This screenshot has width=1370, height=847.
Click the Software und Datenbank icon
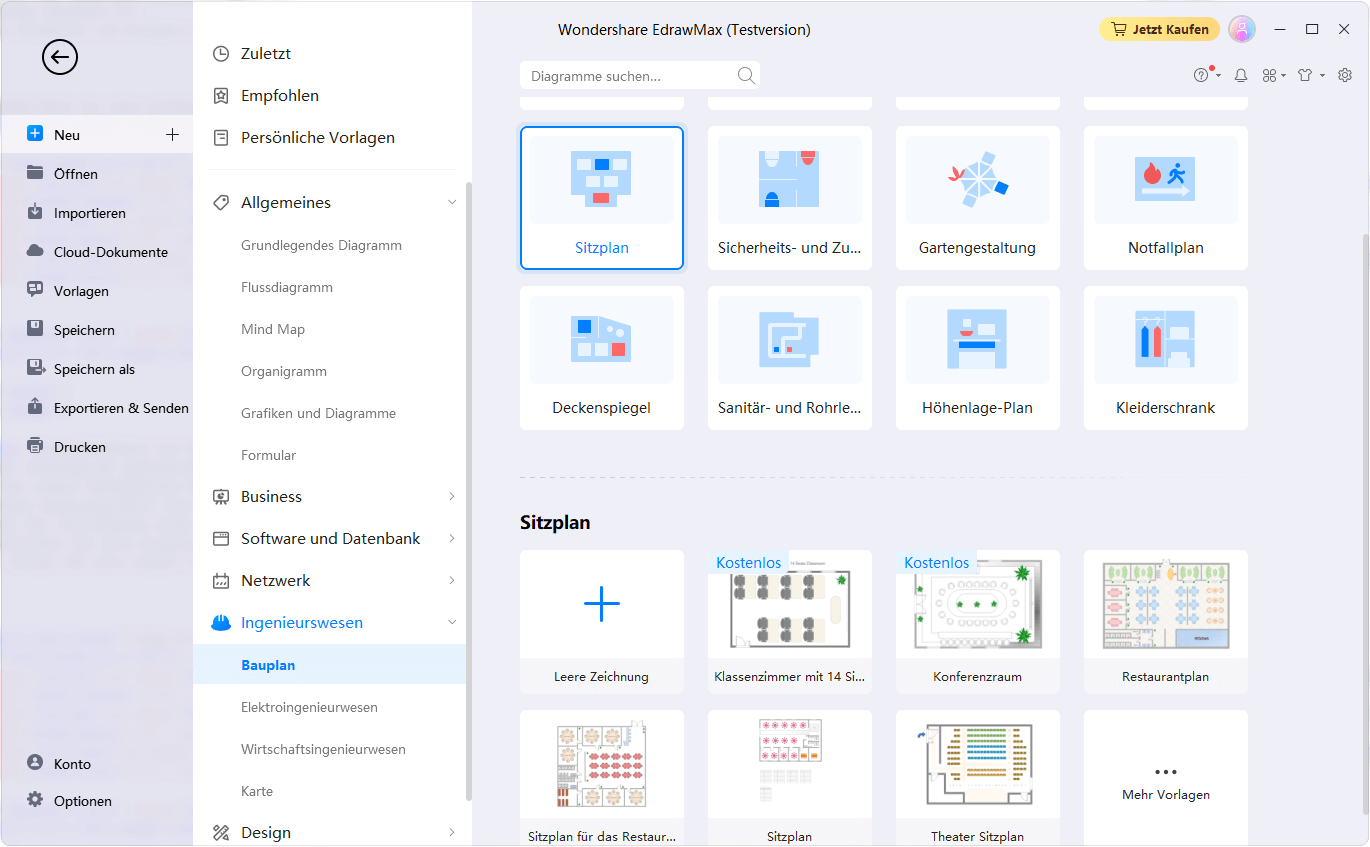pyautogui.click(x=221, y=538)
